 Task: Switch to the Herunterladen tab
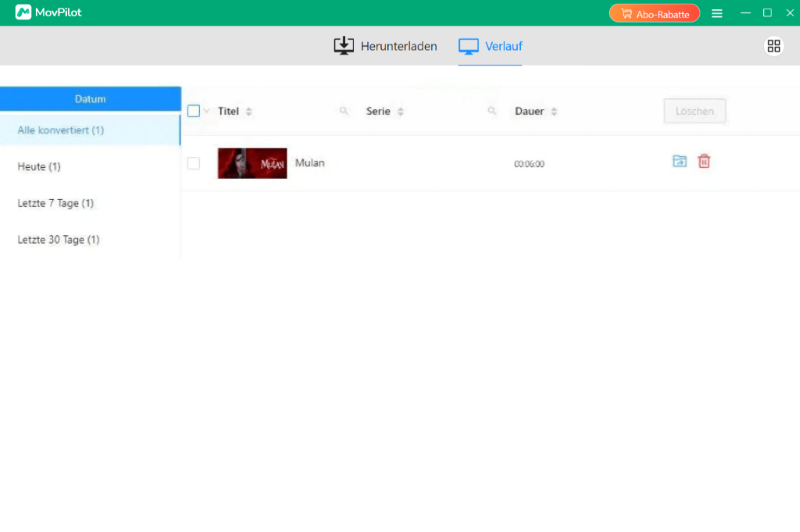[385, 46]
